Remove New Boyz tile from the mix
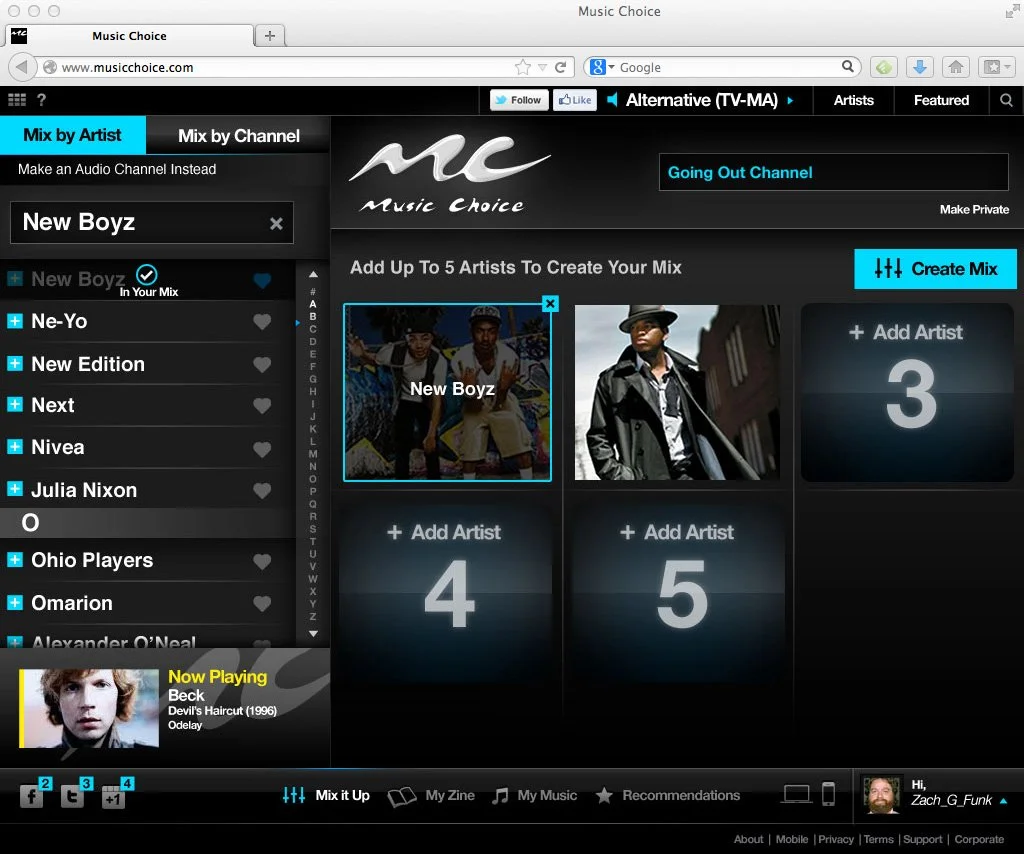Viewport: 1024px width, 854px height. 551,304
